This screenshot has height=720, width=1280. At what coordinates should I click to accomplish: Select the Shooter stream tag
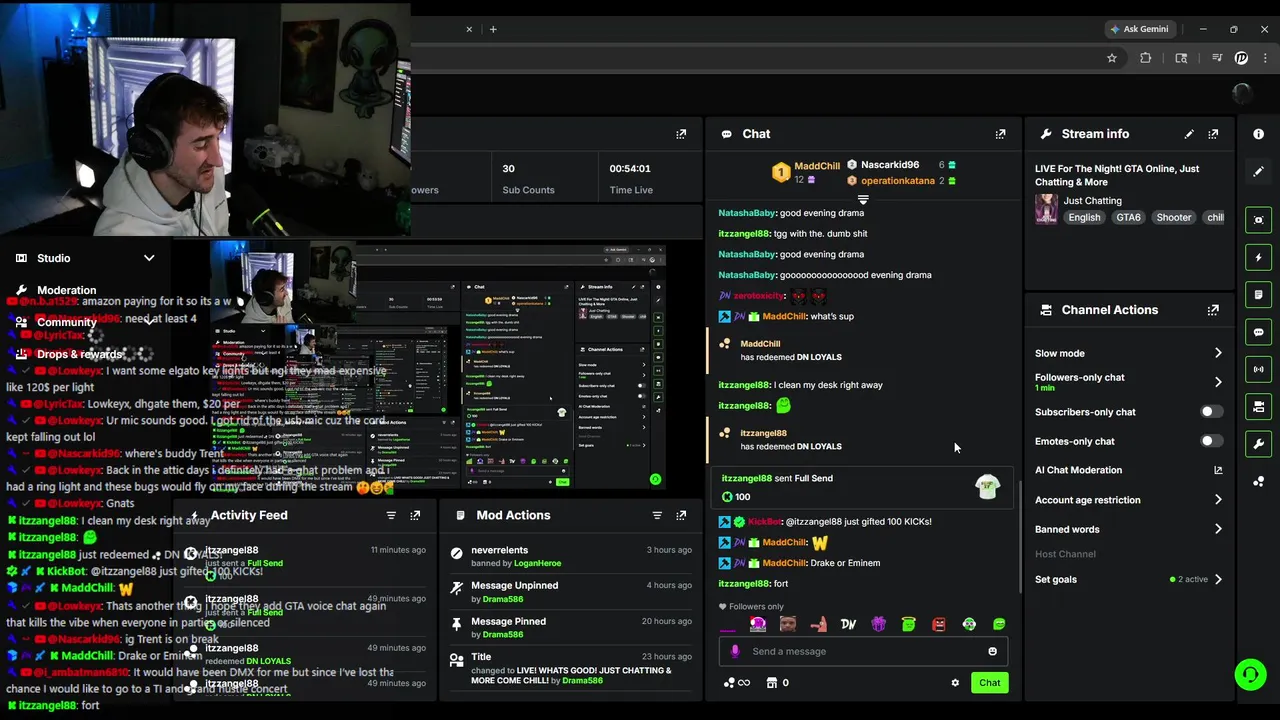click(1174, 217)
